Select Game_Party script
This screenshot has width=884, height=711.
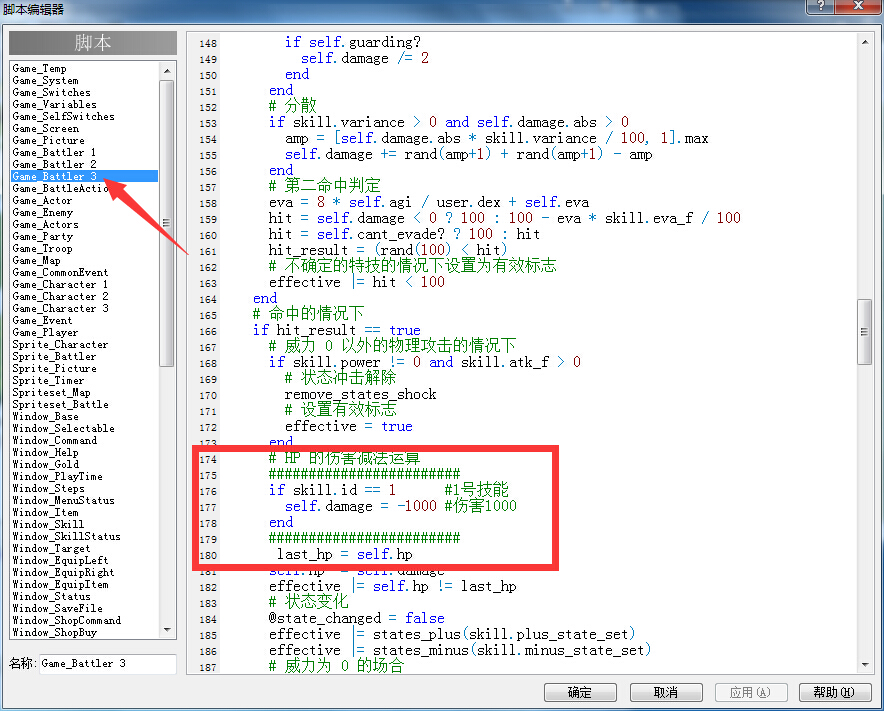pyautogui.click(x=42, y=236)
